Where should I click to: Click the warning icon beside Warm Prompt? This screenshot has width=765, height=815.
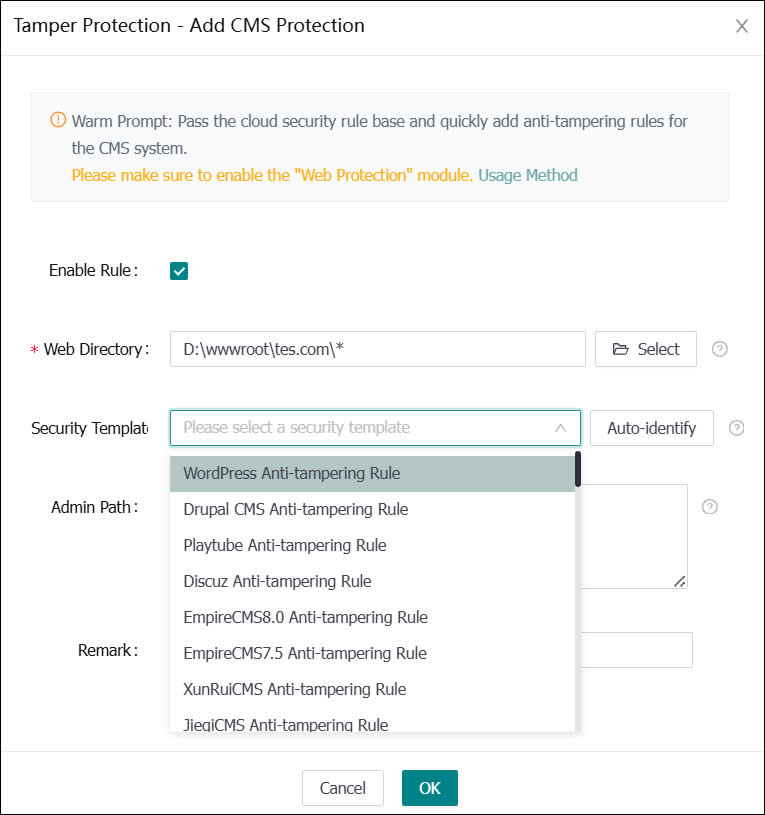click(58, 121)
